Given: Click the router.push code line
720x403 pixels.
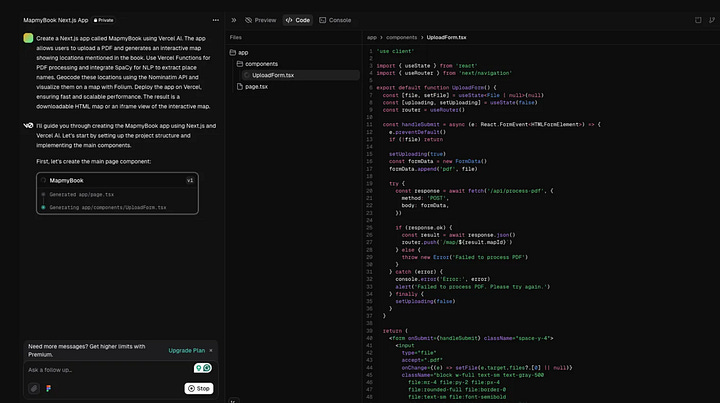Looking at the screenshot, I should 456,242.
